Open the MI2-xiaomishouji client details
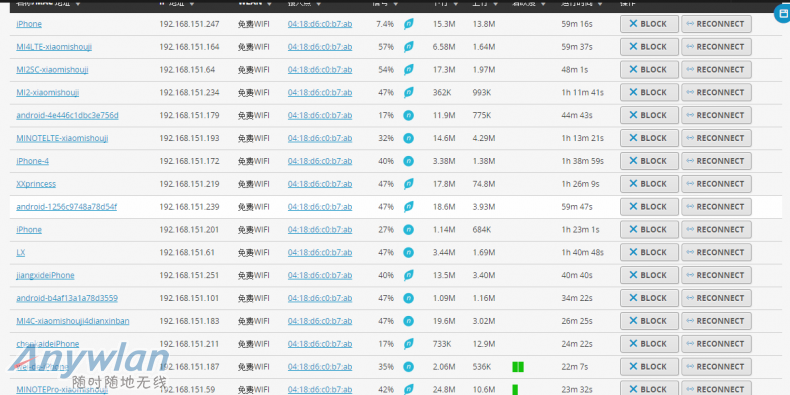The image size is (790, 395). [x=47, y=92]
